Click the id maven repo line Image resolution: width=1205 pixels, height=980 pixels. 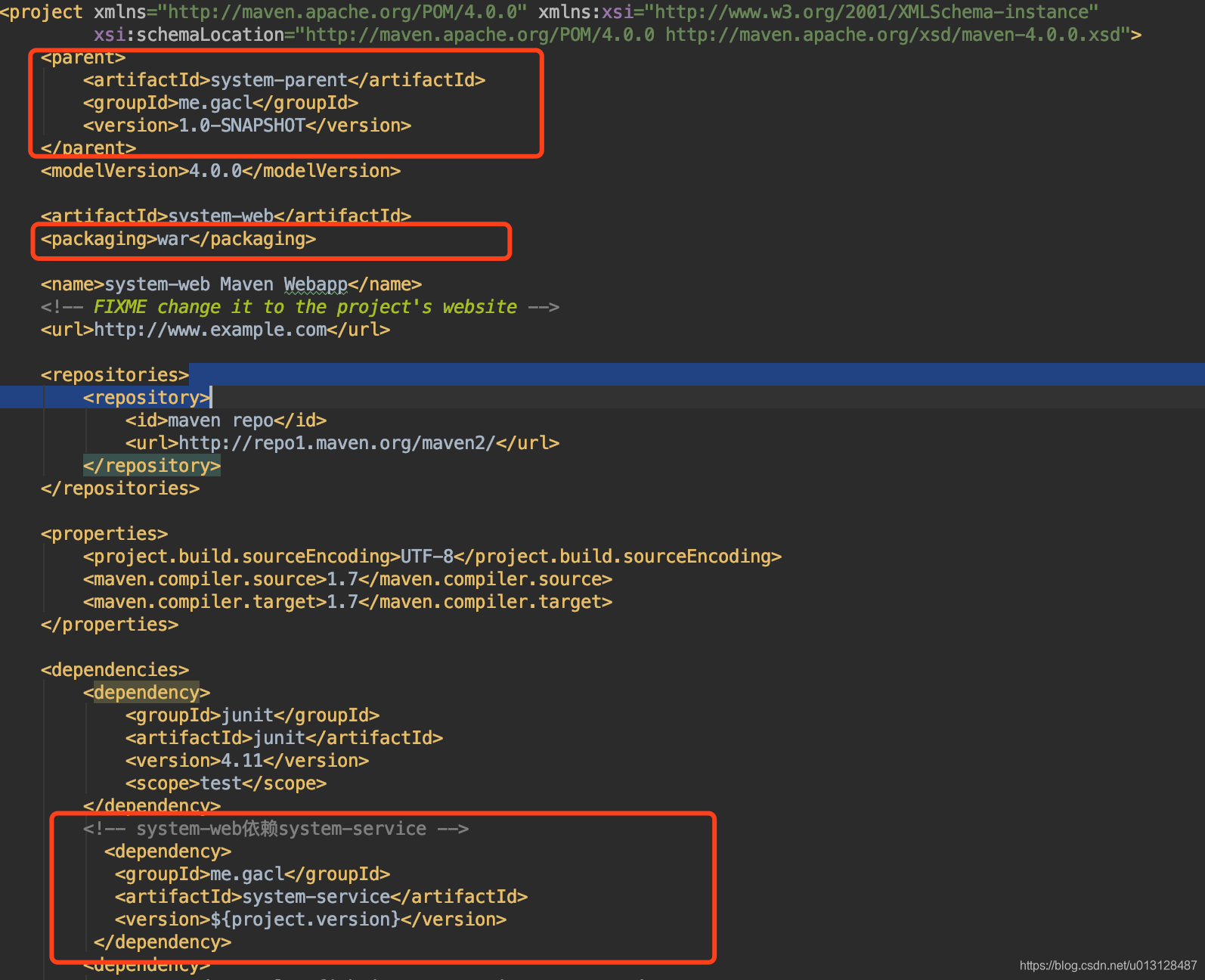(x=226, y=420)
